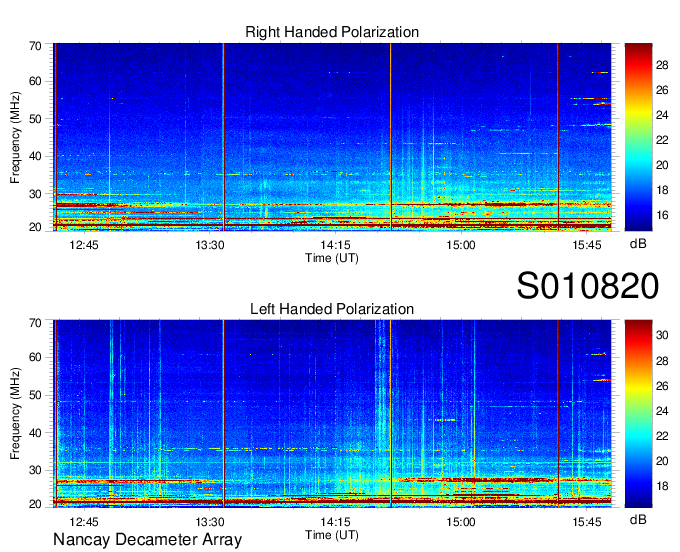Click the 50 MHz tick on Right Handed plot

point(35,119)
